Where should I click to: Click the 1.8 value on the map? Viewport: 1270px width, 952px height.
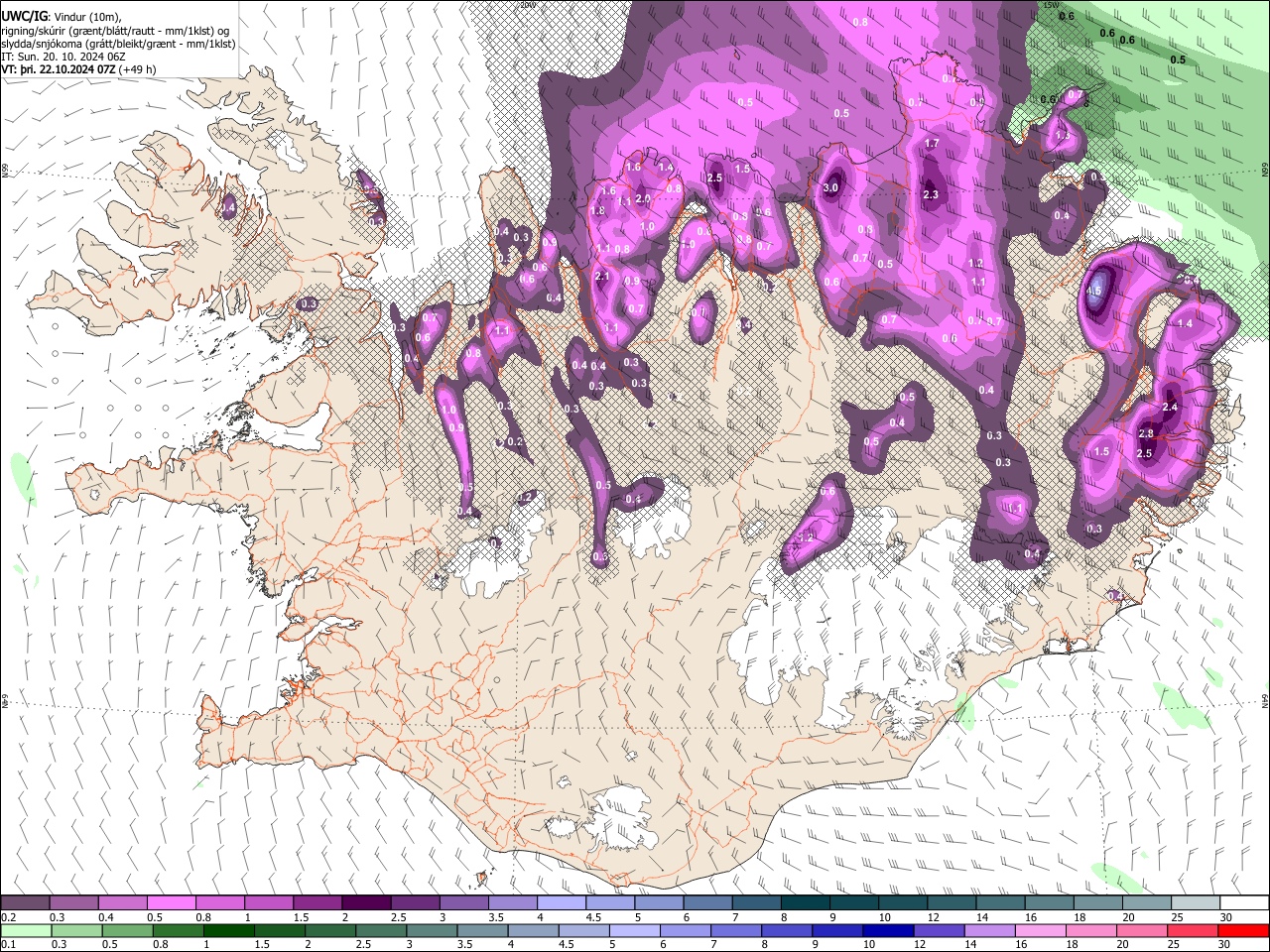point(598,210)
